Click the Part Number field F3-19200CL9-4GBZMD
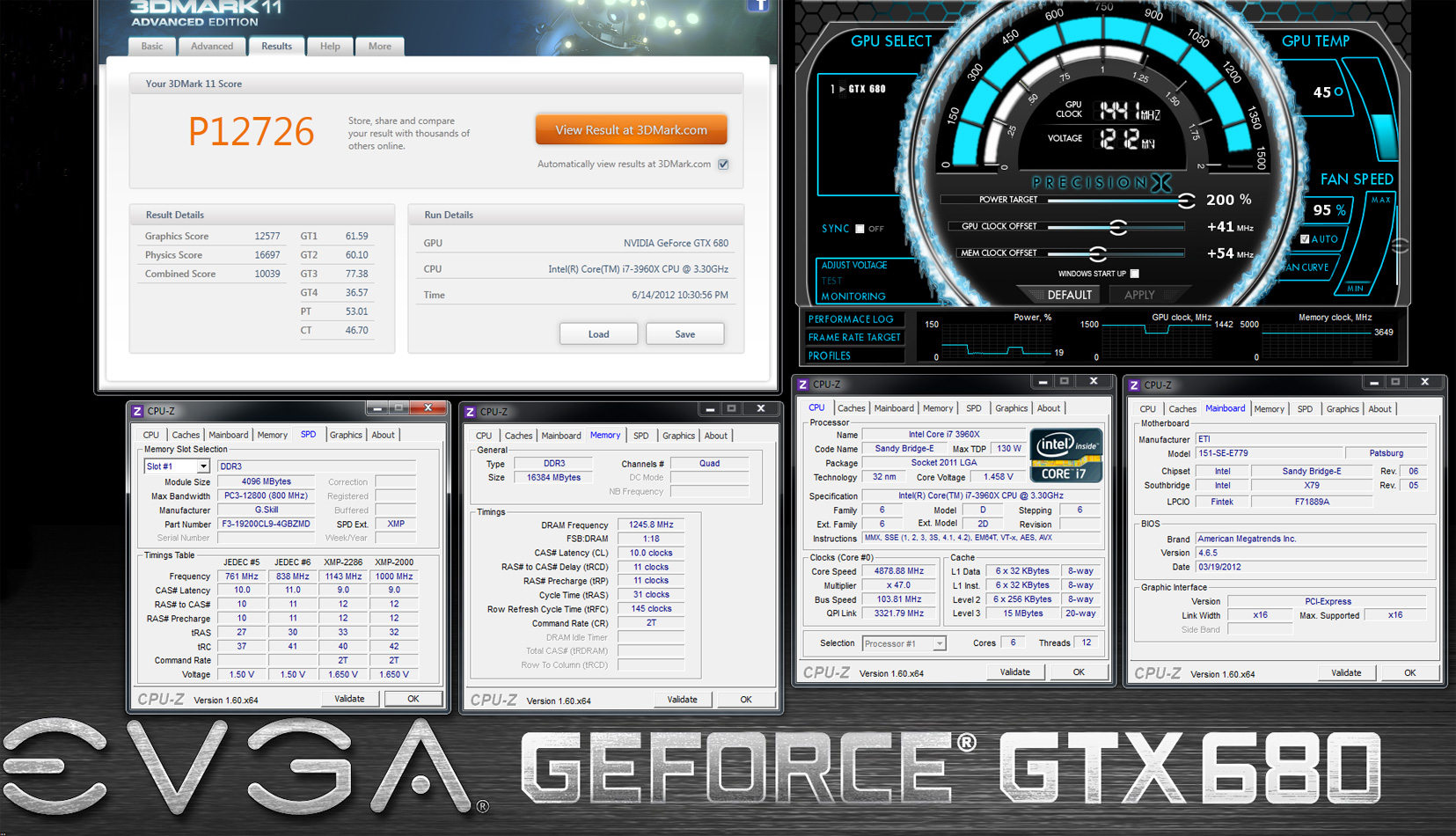 pos(266,524)
